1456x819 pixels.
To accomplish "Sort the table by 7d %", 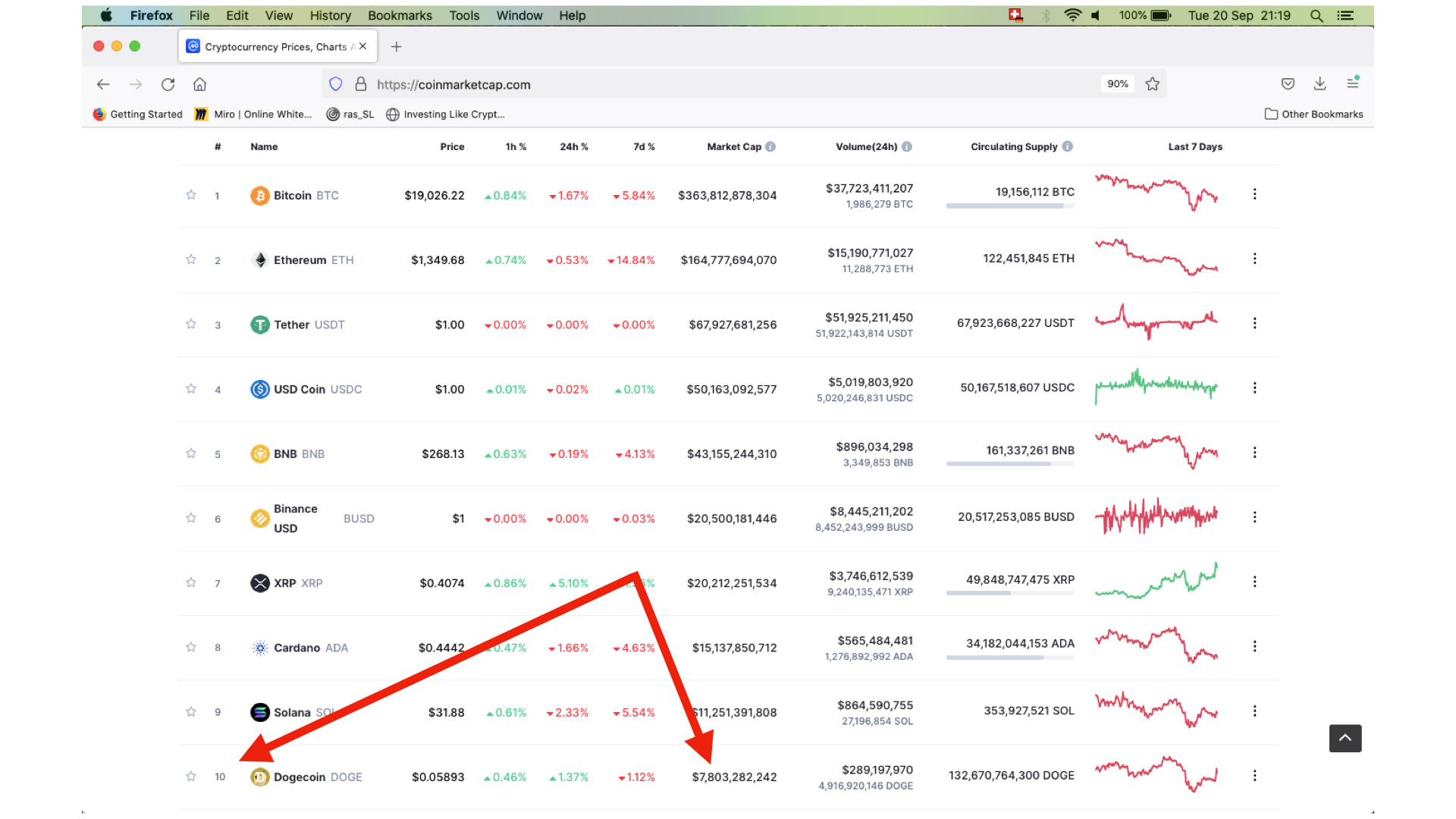I will point(644,146).
